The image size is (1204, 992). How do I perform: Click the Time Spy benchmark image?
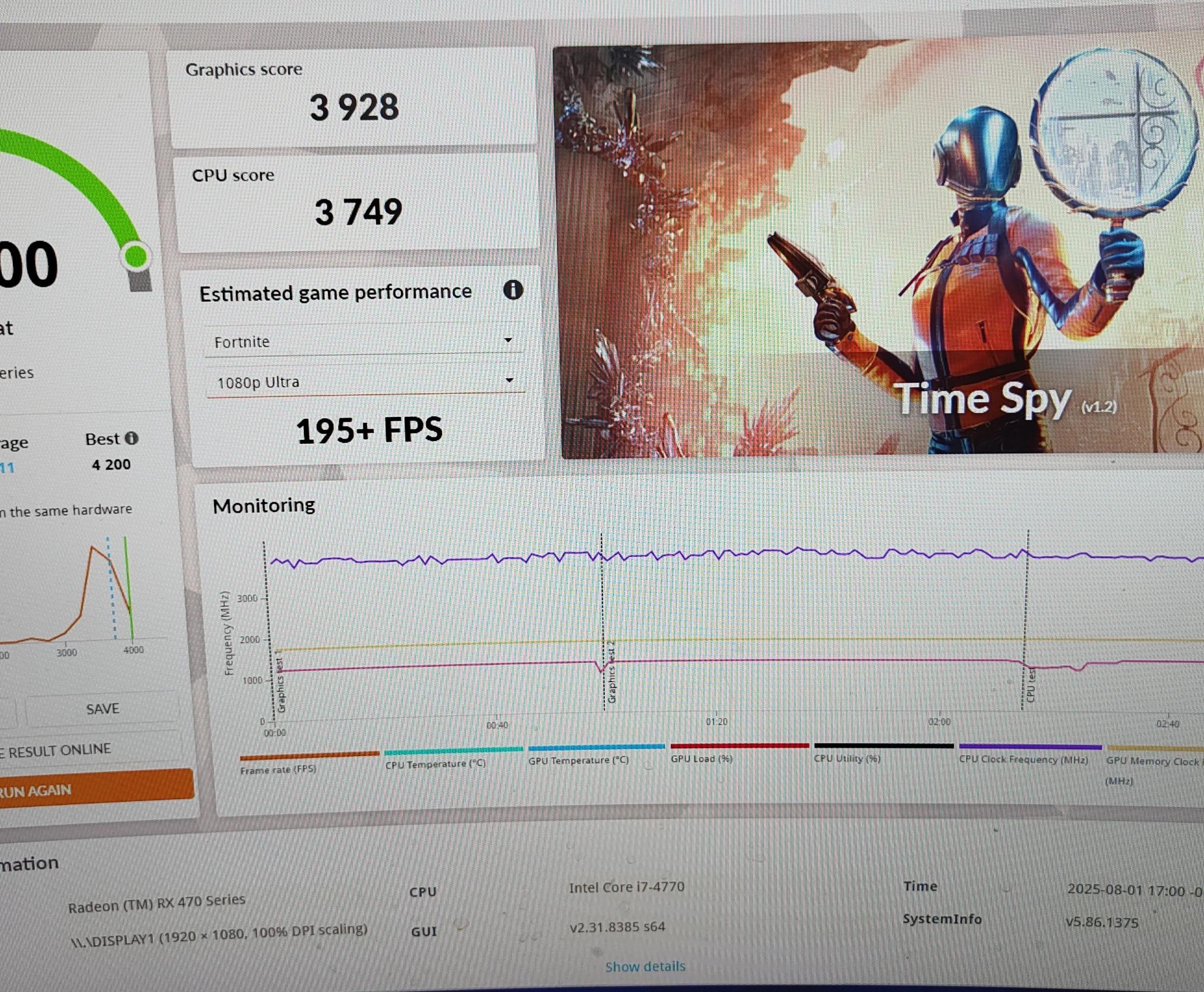point(879,249)
